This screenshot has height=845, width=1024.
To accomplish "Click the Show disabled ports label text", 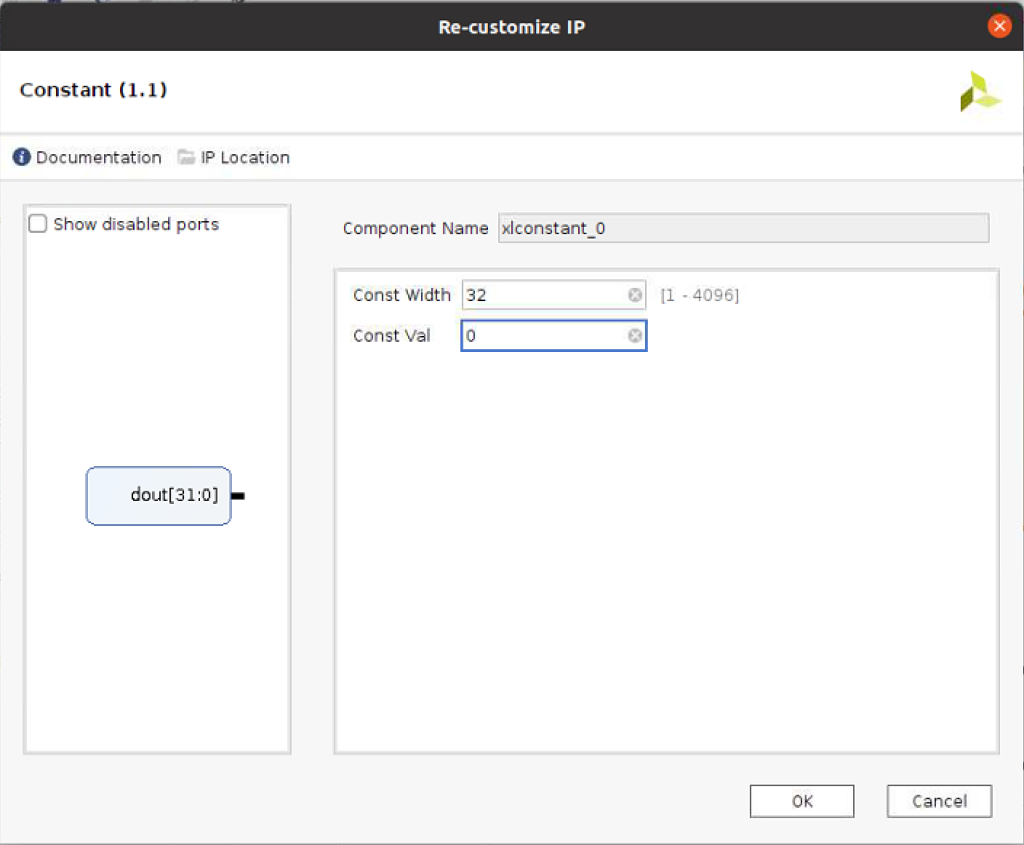I will pos(136,224).
